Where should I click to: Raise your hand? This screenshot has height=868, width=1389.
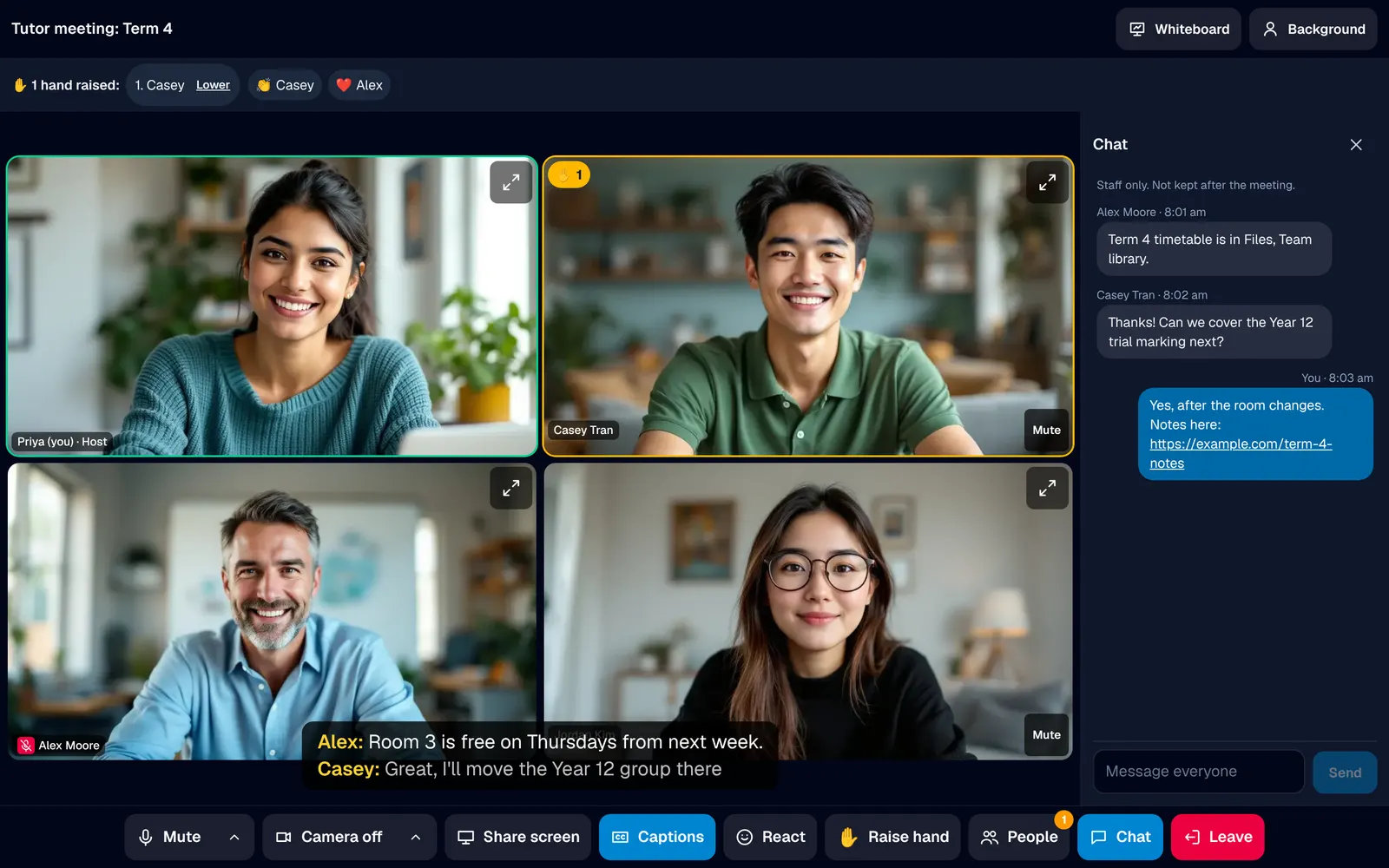point(893,837)
